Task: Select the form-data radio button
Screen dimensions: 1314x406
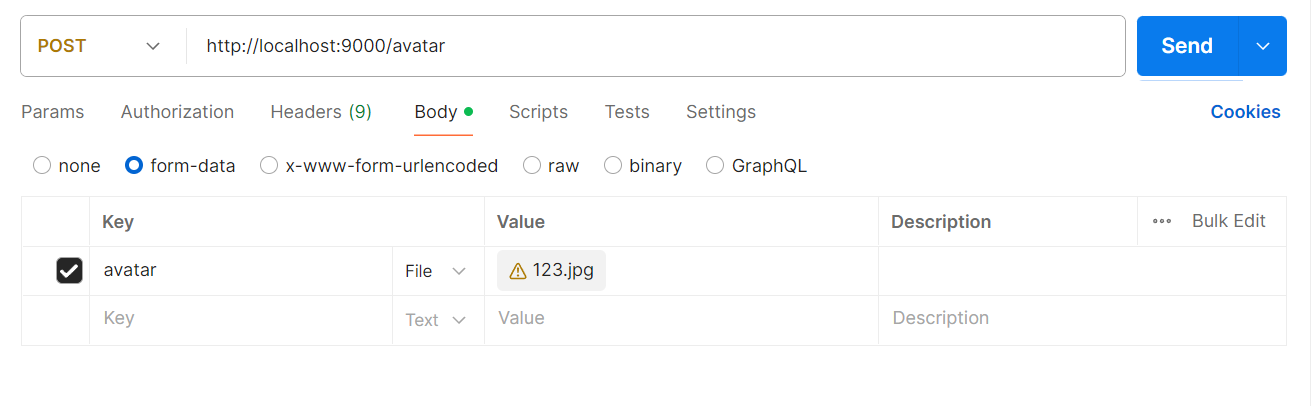Action: (x=134, y=166)
